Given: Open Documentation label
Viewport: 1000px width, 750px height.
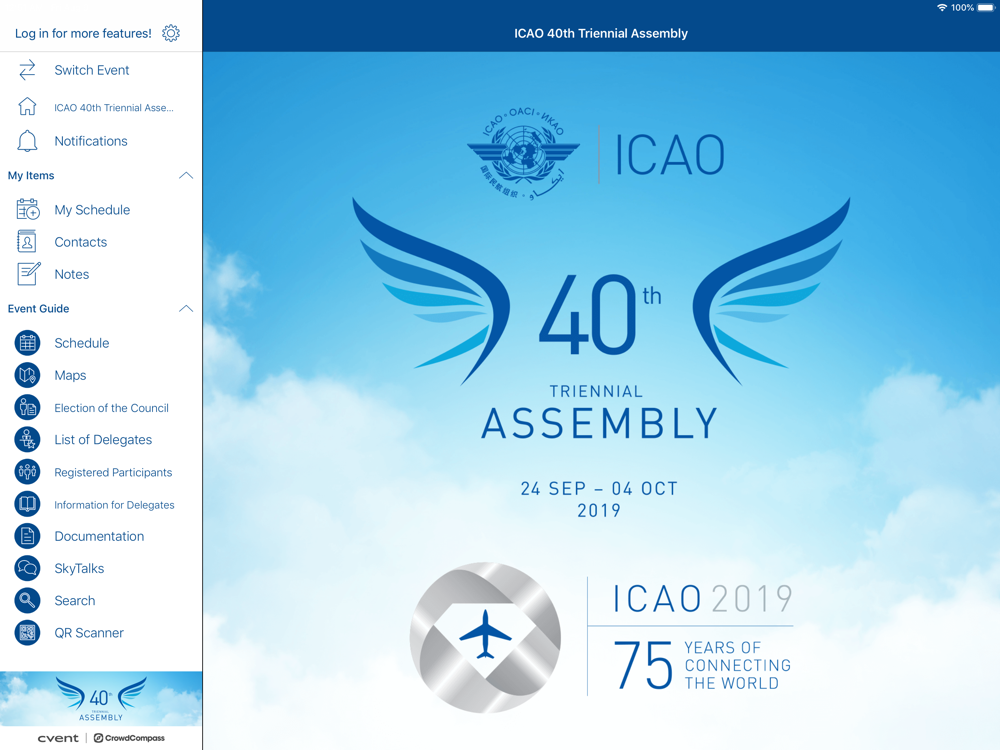Looking at the screenshot, I should pyautogui.click(x=99, y=536).
